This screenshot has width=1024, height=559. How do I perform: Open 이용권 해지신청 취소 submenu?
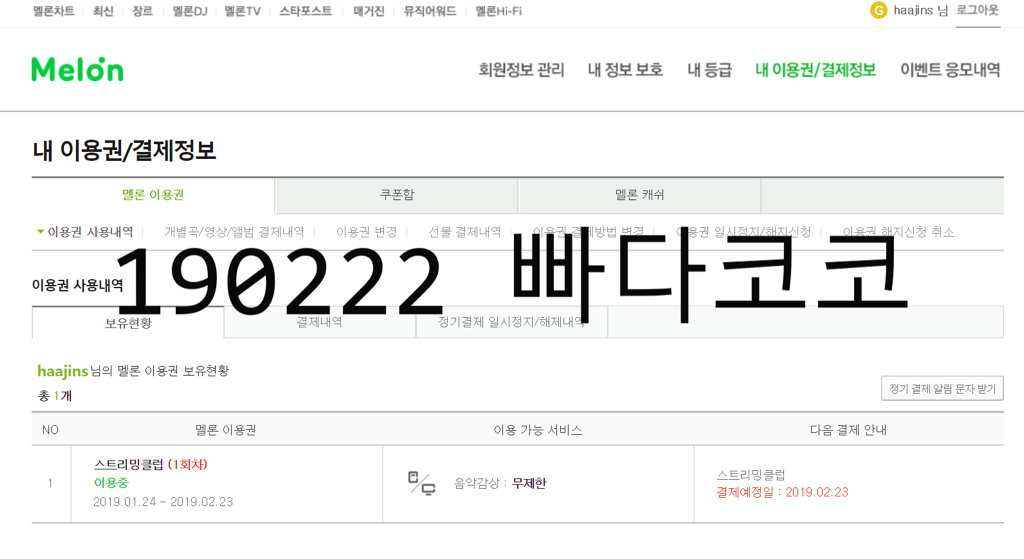pos(898,232)
